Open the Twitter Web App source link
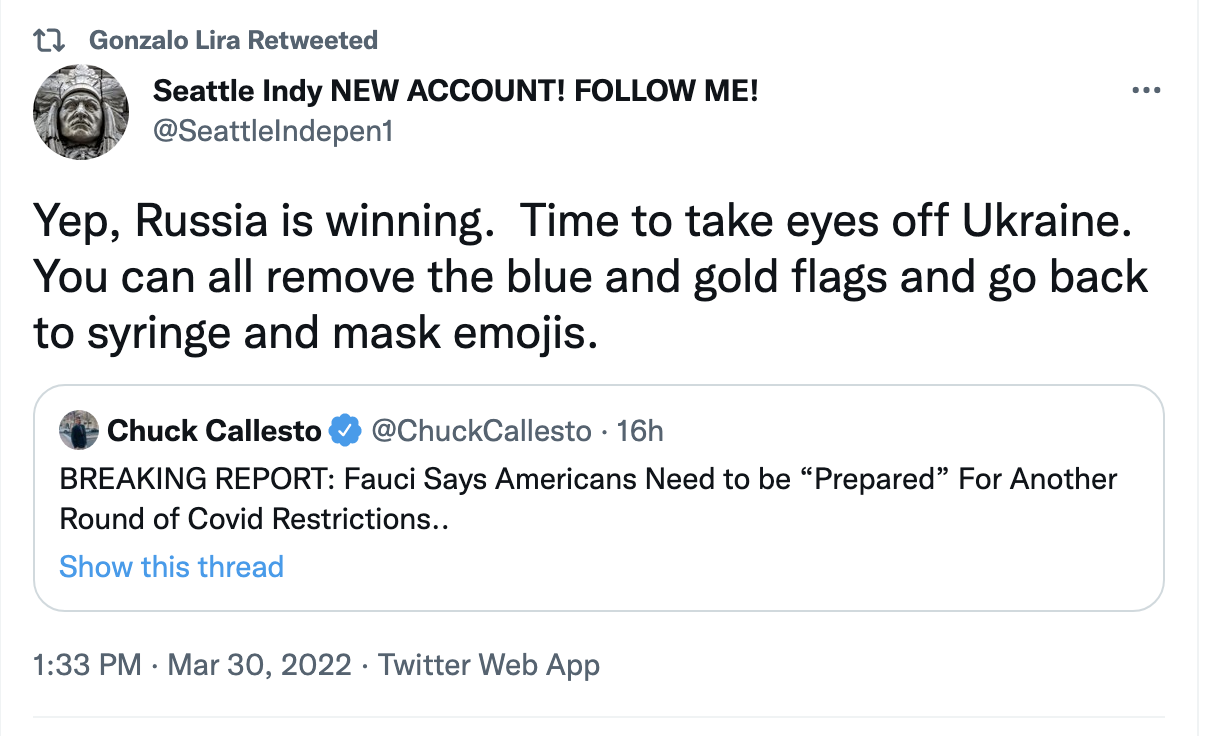The width and height of the screenshot is (1214, 736). pyautogui.click(x=489, y=665)
